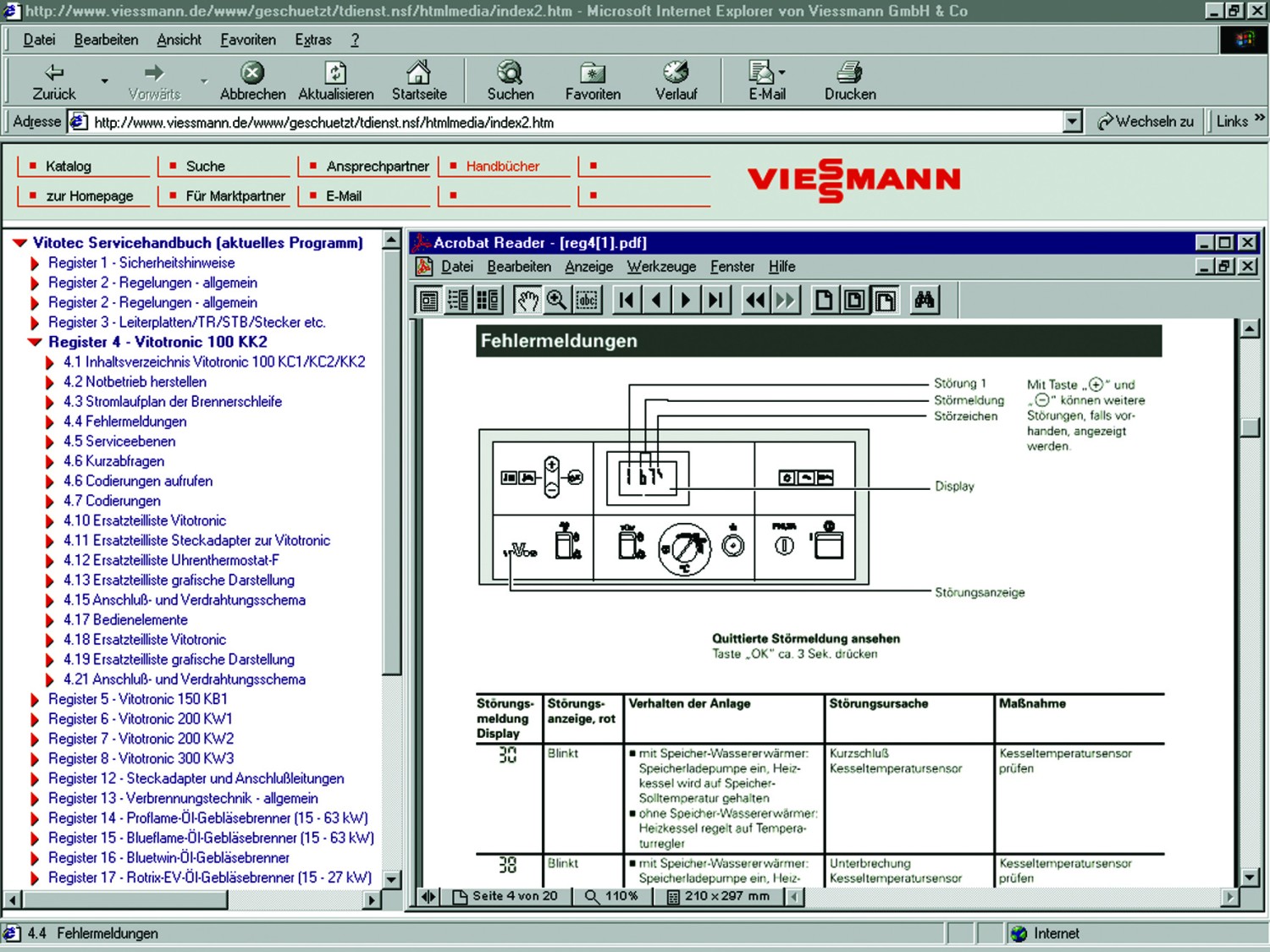Open the Handbücher navigation link
The image size is (1270, 952).
point(503,166)
